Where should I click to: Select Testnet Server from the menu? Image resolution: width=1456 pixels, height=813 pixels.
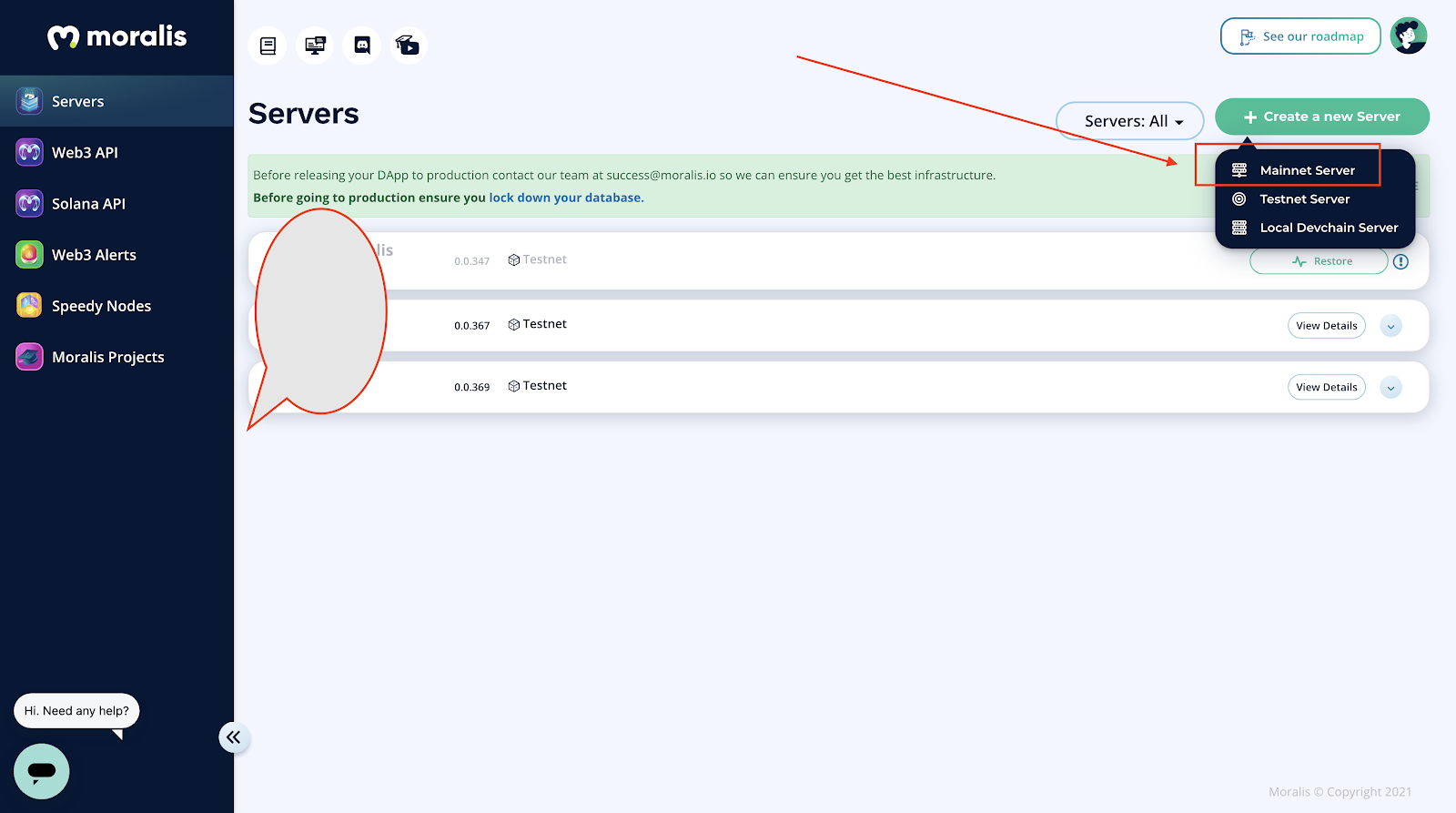point(1304,198)
